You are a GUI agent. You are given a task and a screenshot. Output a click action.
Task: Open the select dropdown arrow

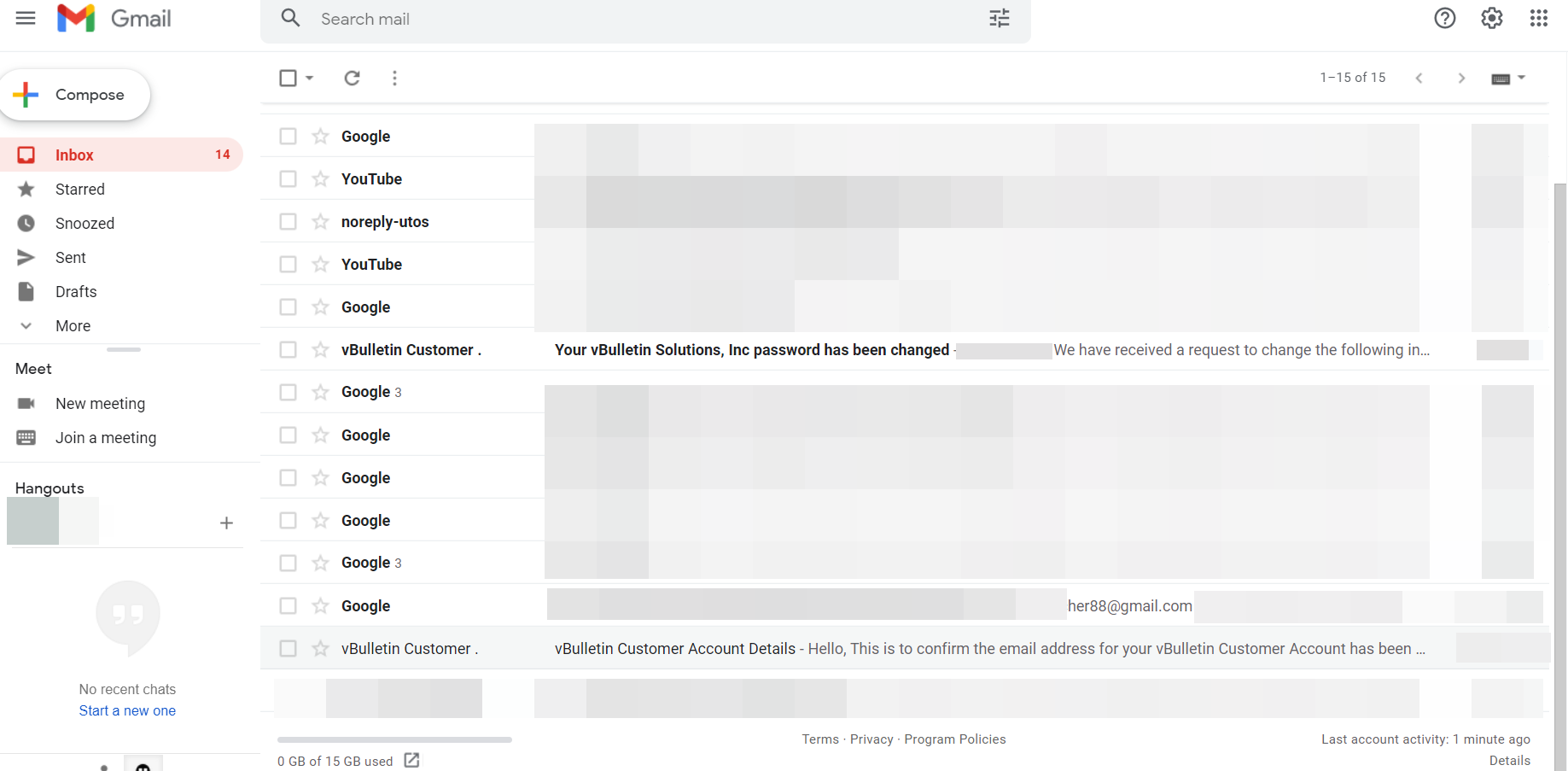[309, 78]
